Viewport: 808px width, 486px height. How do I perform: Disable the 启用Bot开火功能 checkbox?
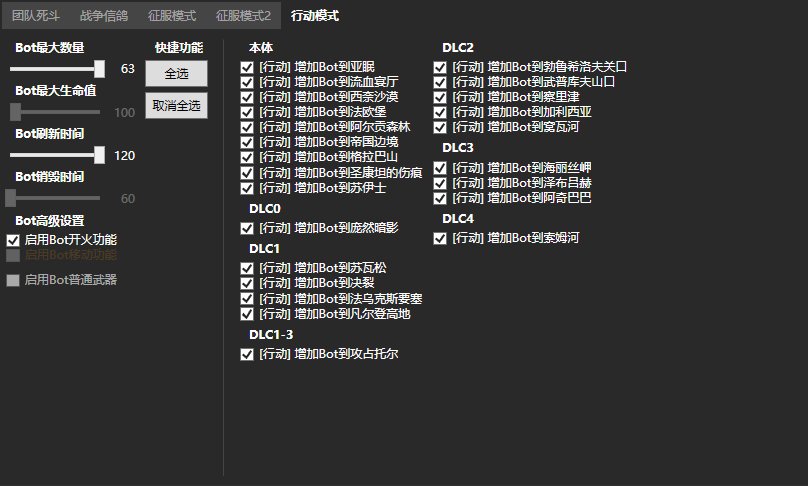(14, 240)
